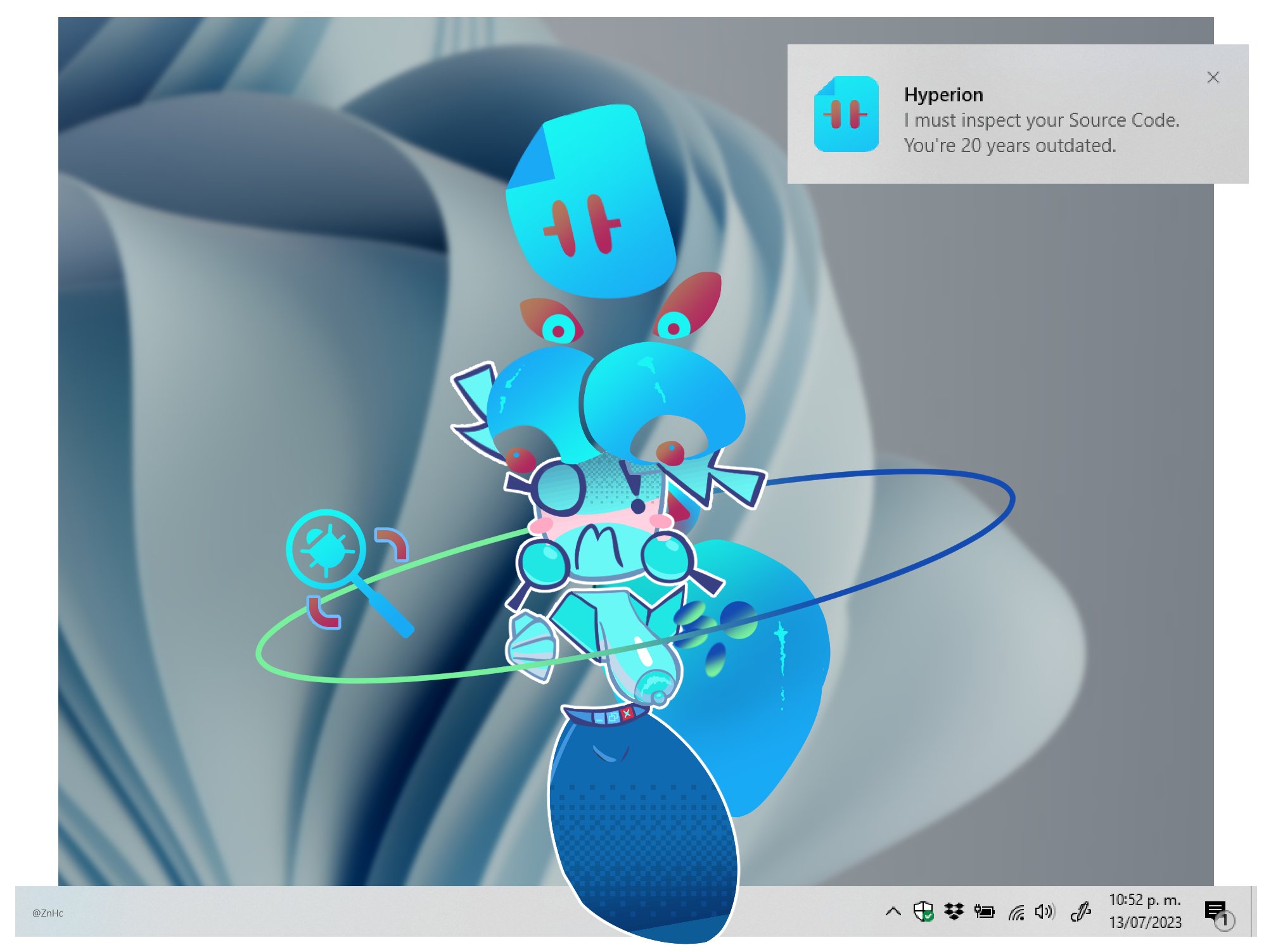
Task: Click the minimize button on character's belt
Action: [x=599, y=718]
